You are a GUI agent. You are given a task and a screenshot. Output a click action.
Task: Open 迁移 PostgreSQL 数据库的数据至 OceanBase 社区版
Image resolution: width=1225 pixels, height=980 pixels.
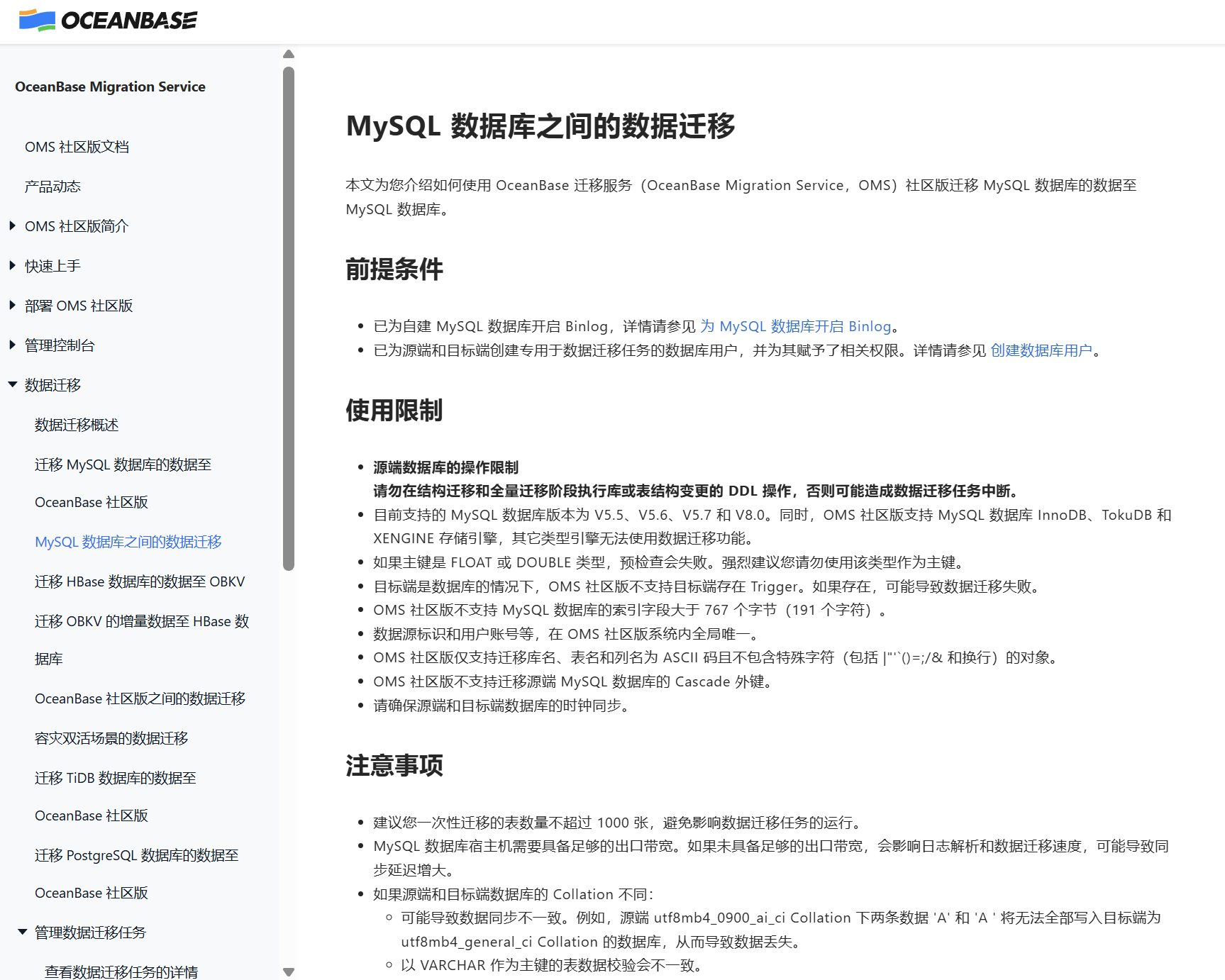pyautogui.click(x=137, y=874)
